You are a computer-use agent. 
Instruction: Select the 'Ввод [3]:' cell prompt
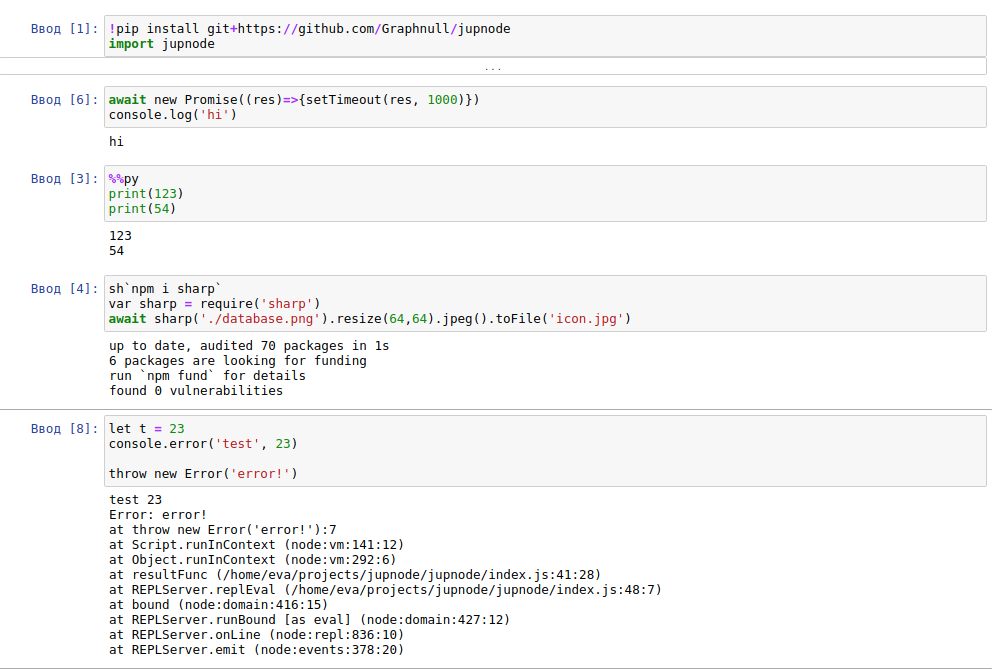point(65,179)
